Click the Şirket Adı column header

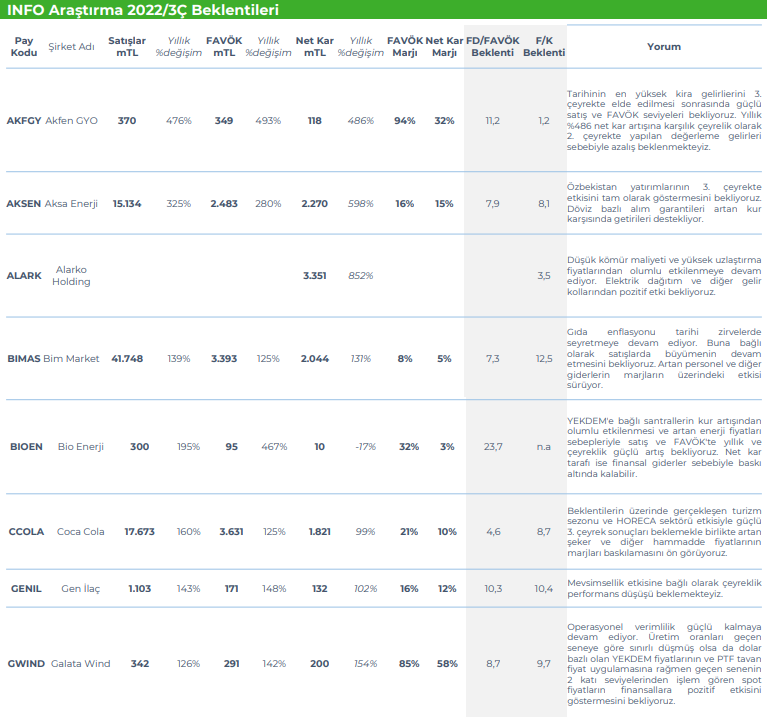71,47
